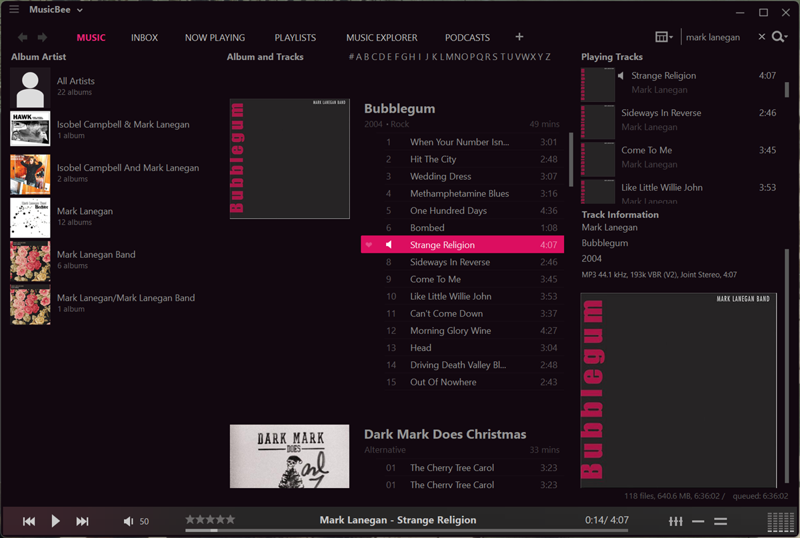This screenshot has width=800, height=538.
Task: Open the Inbox tab
Action: click(144, 37)
